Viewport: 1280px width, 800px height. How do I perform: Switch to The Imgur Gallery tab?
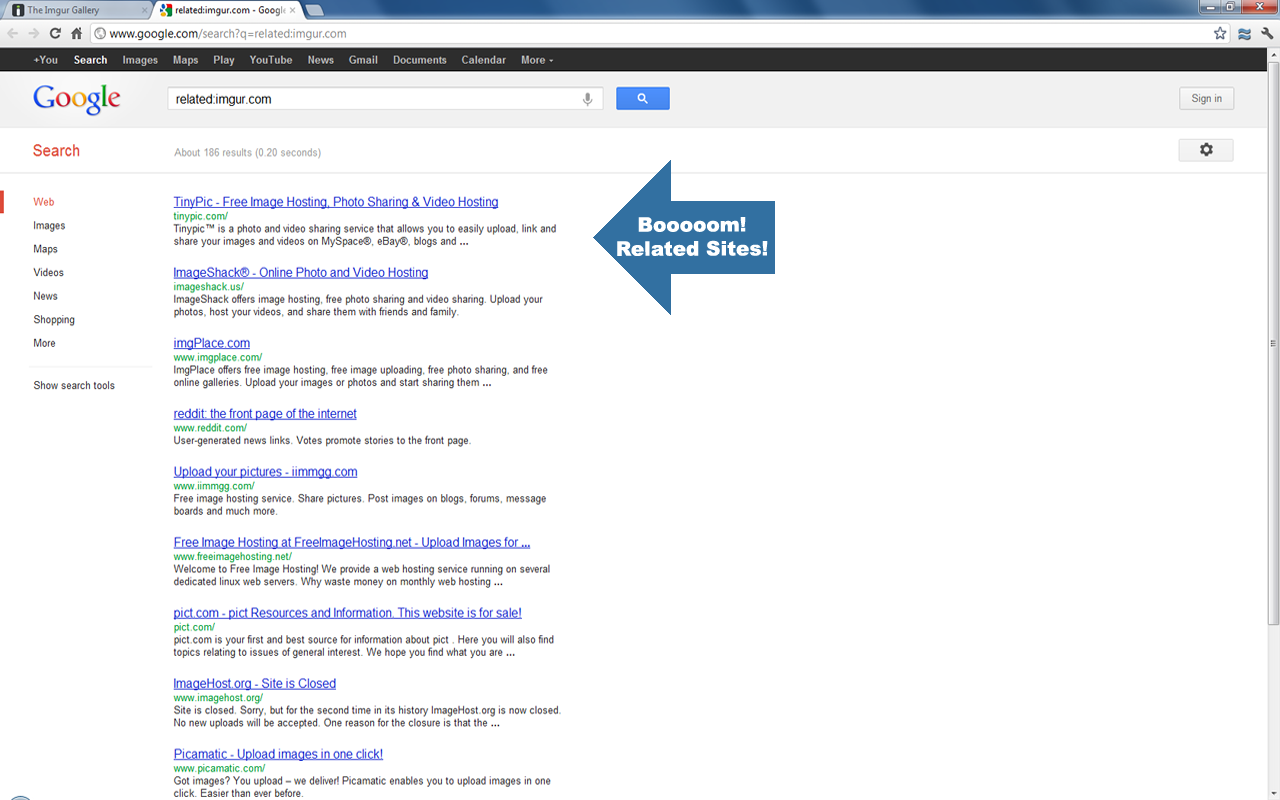coord(76,10)
